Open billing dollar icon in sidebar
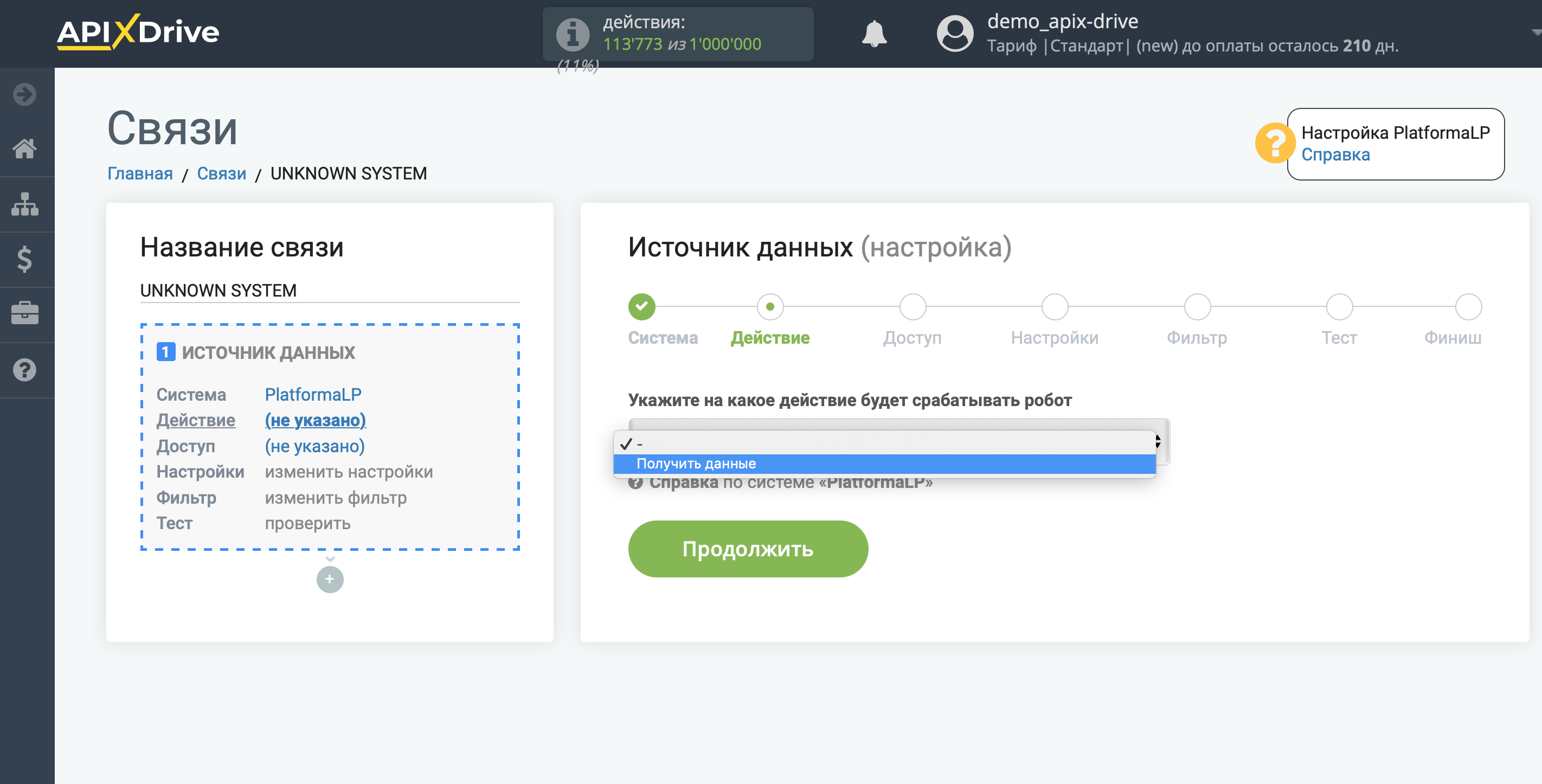Viewport: 1542px width, 784px height. tap(24, 259)
